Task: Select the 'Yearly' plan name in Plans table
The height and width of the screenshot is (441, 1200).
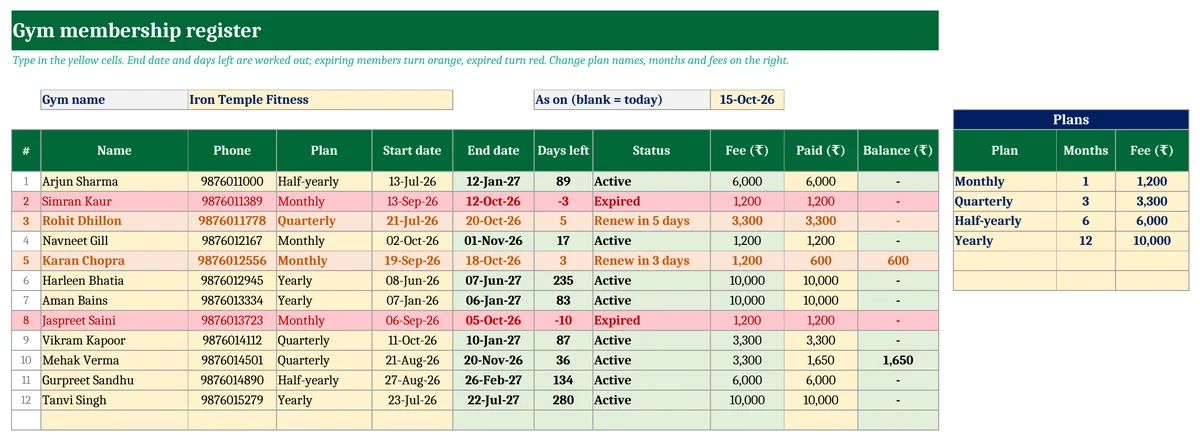Action: (x=1005, y=241)
